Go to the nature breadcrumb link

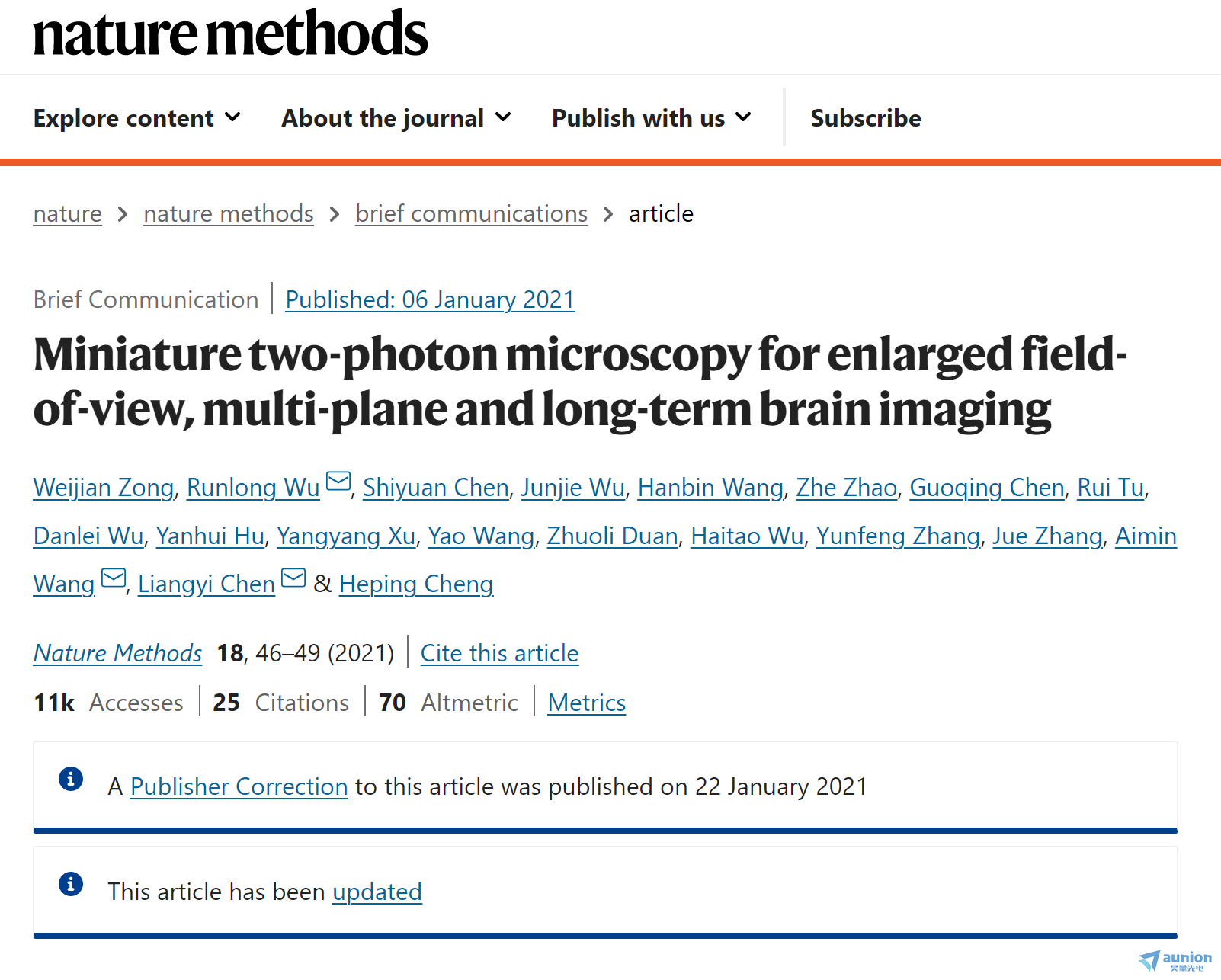(68, 214)
